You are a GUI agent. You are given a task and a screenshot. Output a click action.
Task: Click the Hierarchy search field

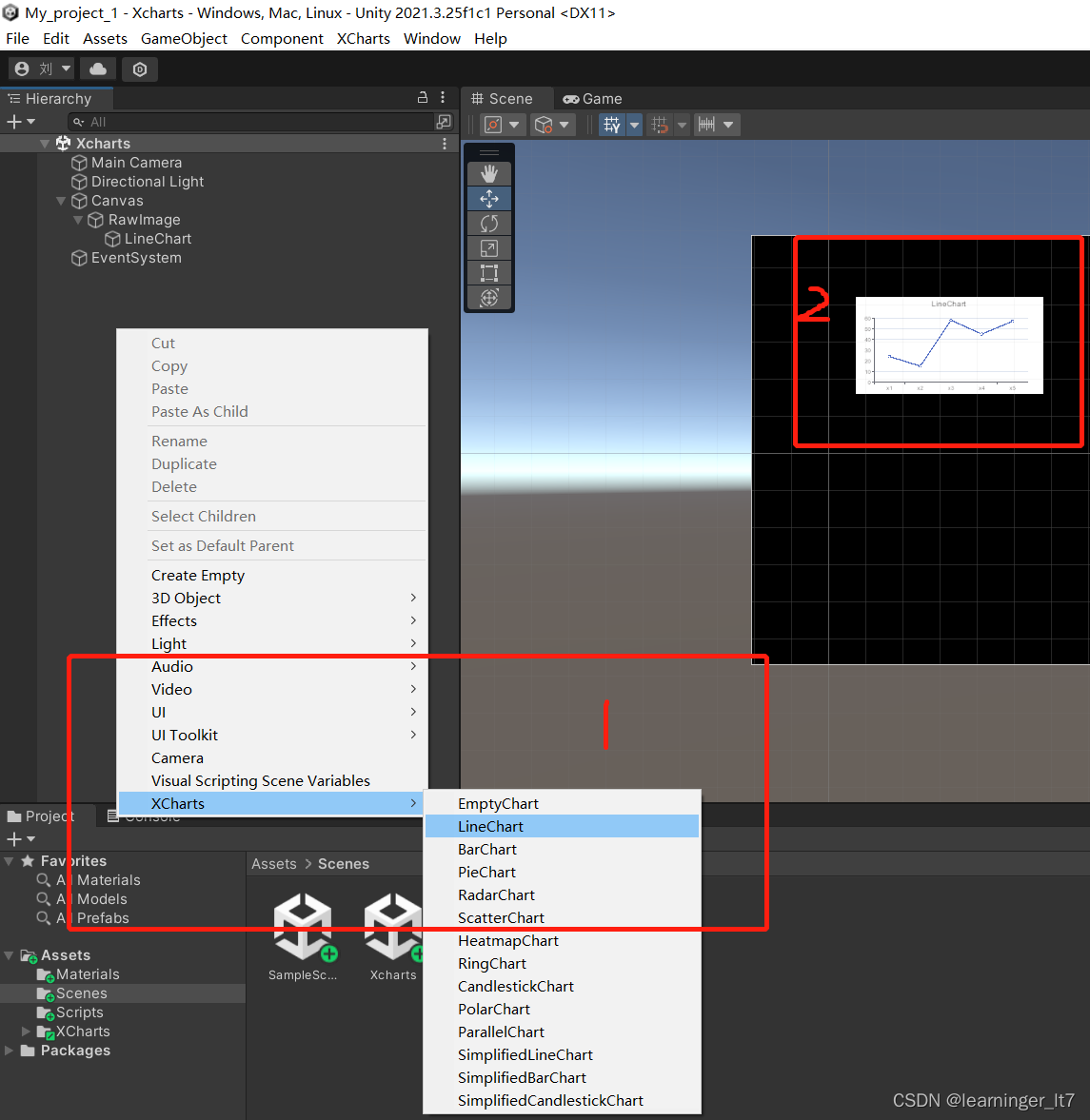click(x=251, y=122)
